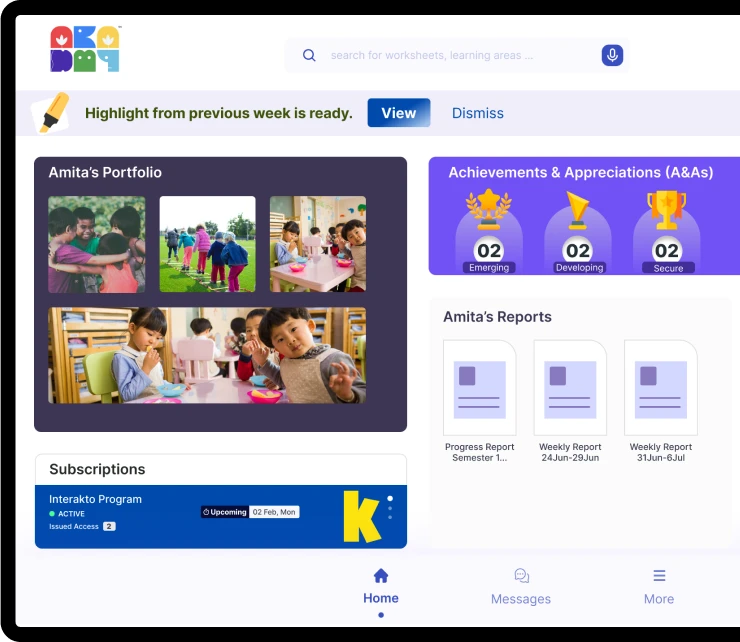
Task: Switch to the Messages tab
Action: point(521,587)
